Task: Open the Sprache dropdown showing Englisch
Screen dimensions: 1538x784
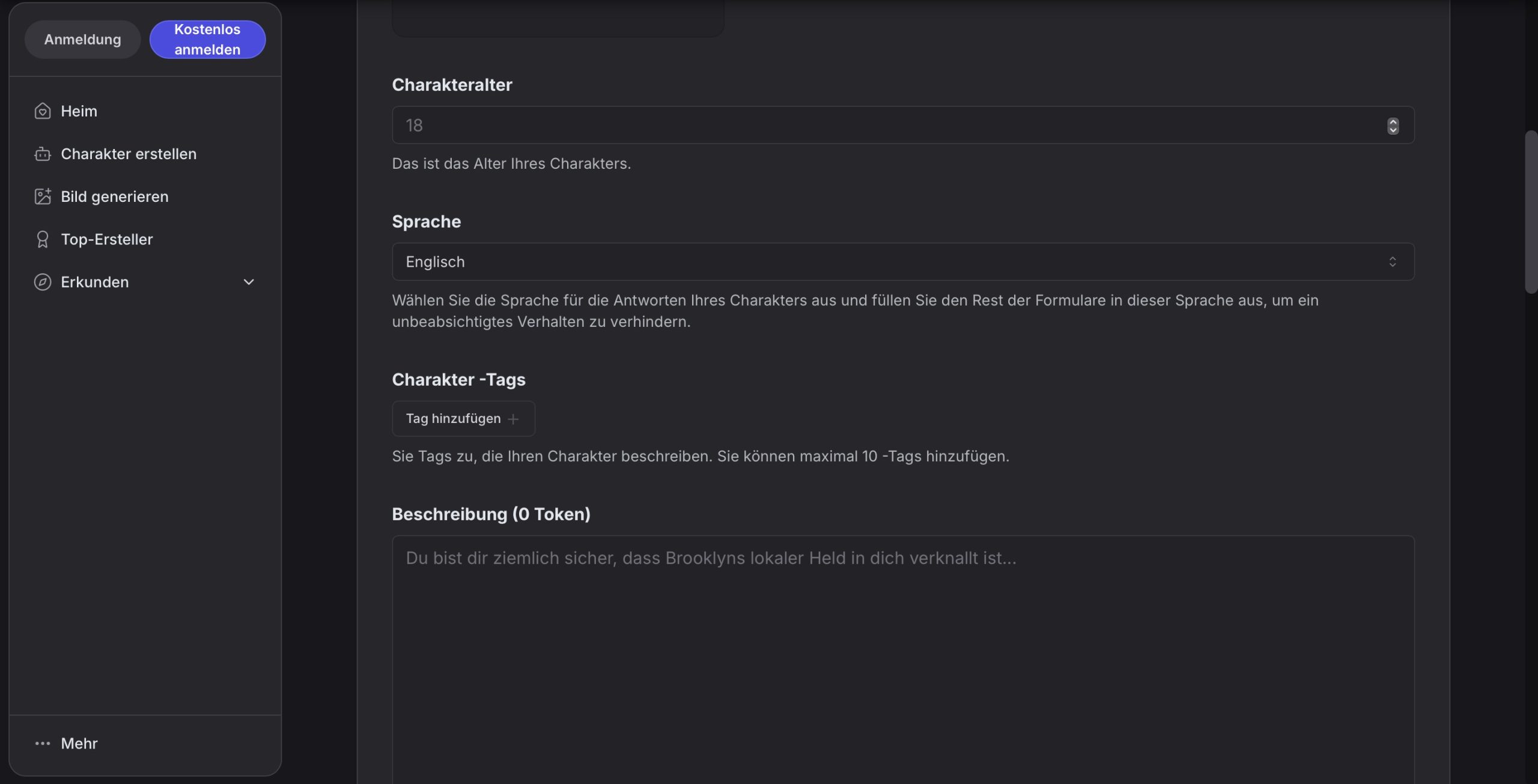Action: (903, 261)
